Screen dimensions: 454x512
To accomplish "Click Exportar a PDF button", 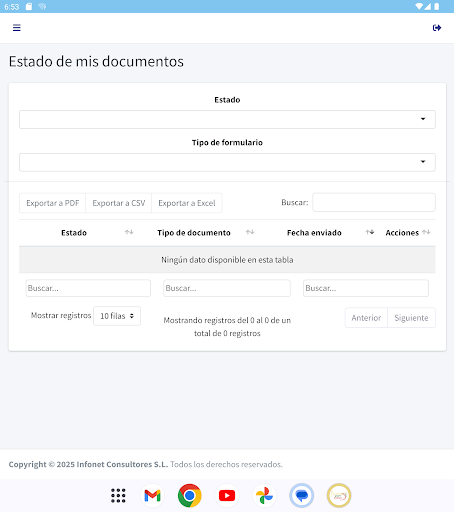I will [x=53, y=203].
